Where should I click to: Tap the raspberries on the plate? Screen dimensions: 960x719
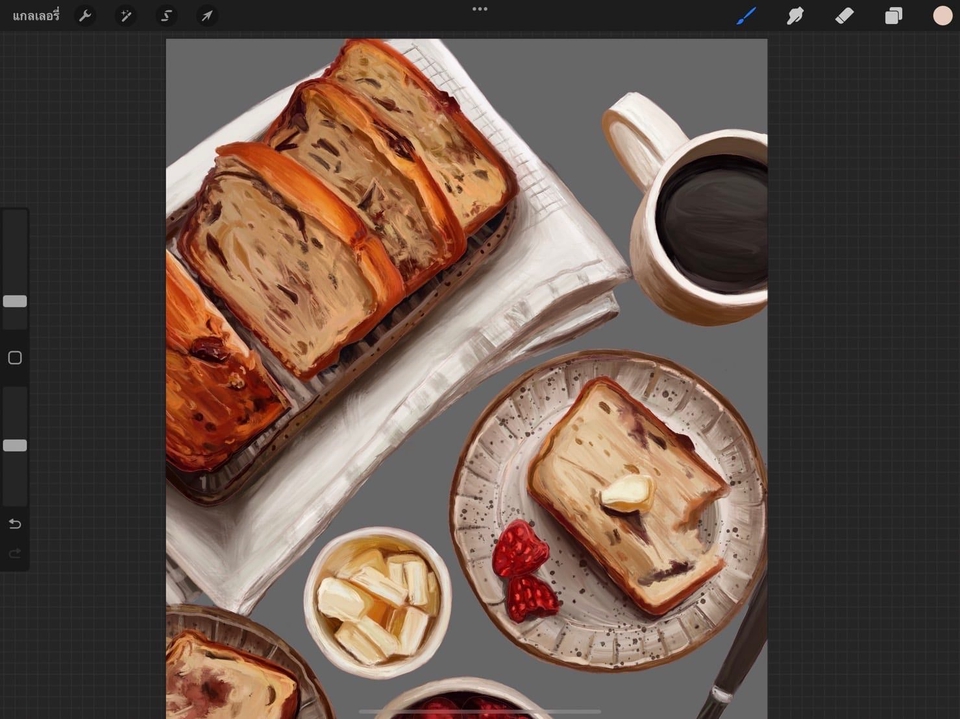[x=524, y=571]
